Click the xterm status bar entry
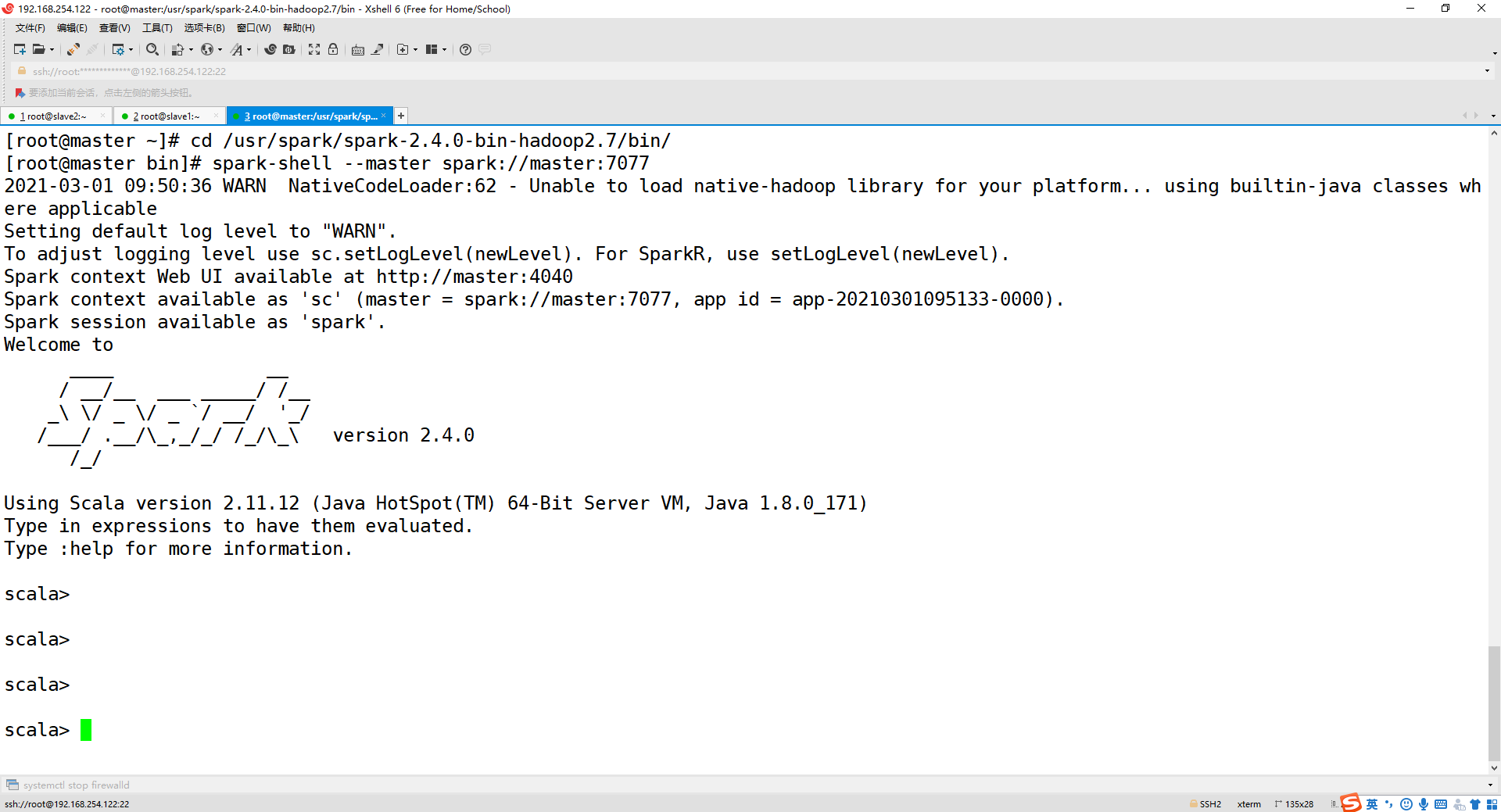 point(1248,804)
